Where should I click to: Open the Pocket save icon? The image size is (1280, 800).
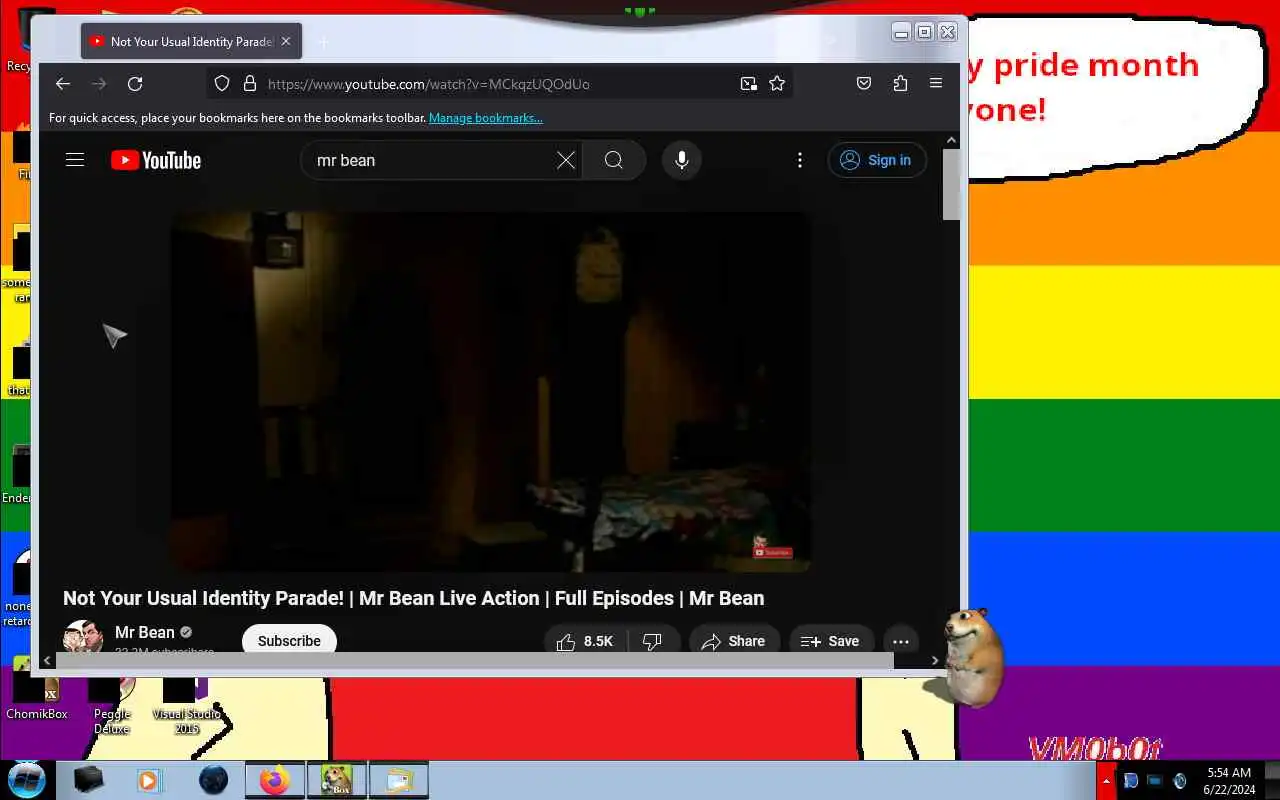[864, 84]
